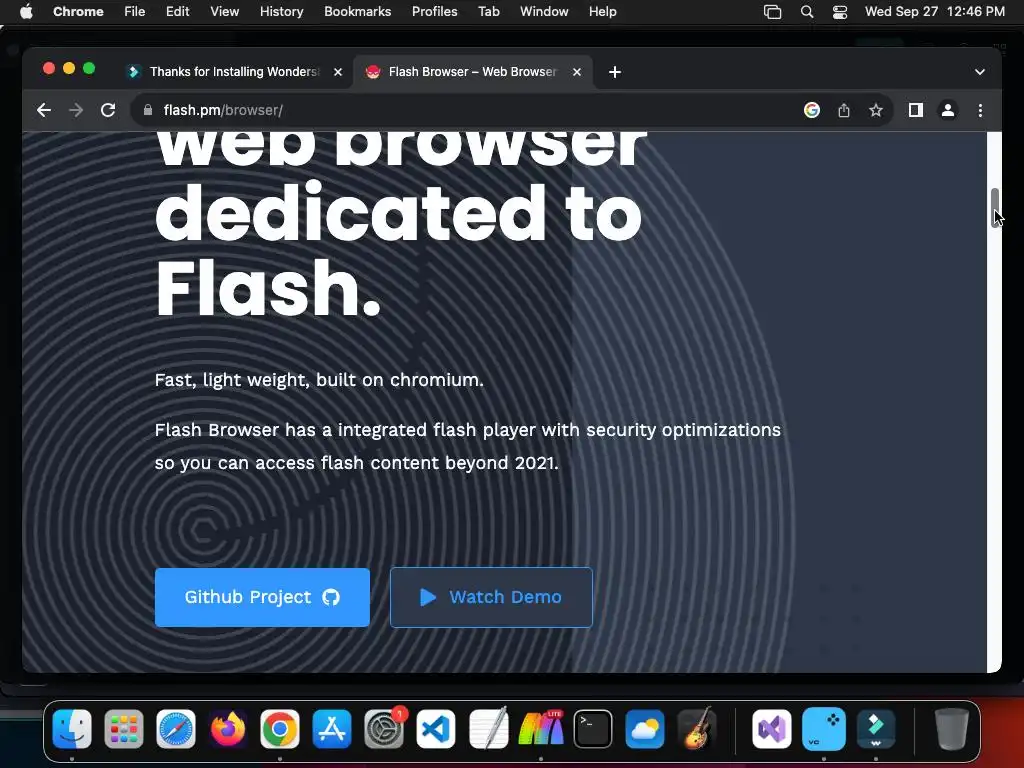Open Spotlight search in the menu bar
The height and width of the screenshot is (768, 1024).
click(x=807, y=12)
